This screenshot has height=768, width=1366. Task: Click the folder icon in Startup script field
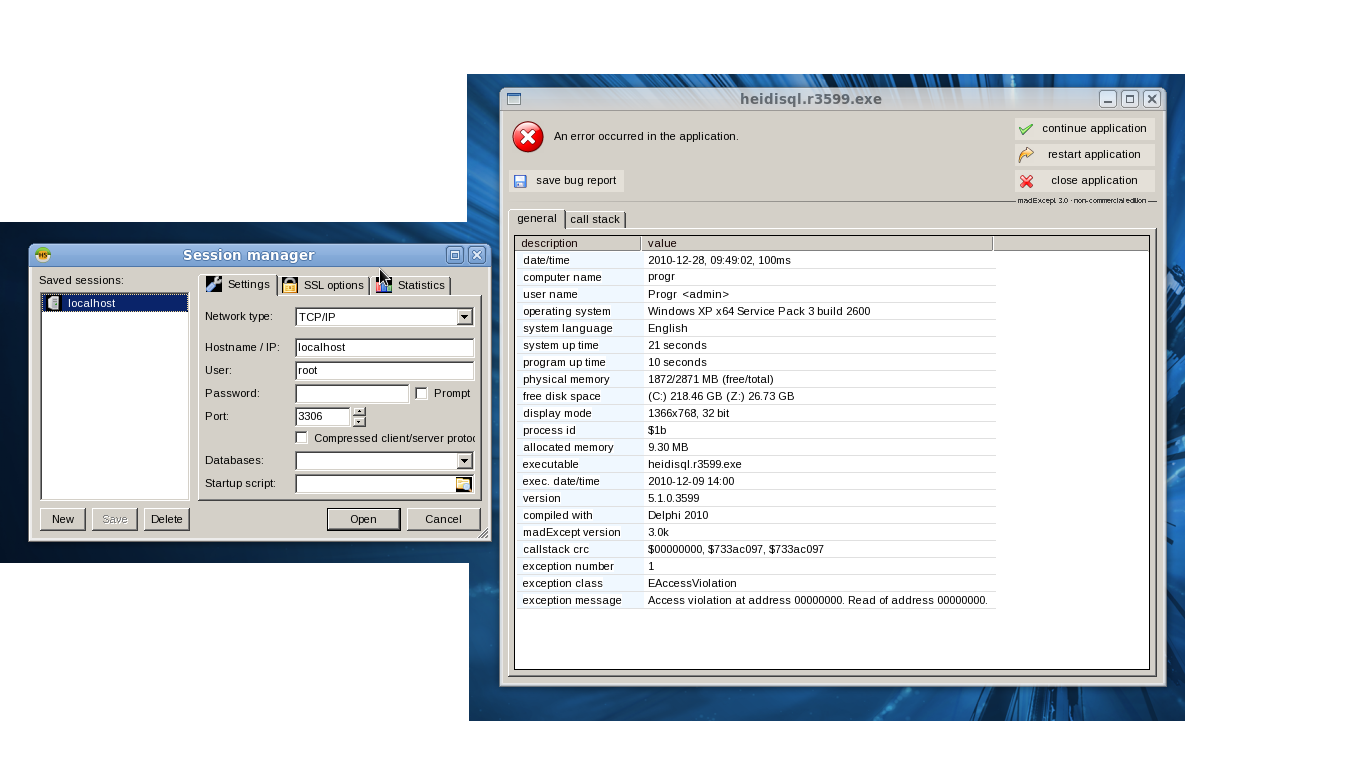click(x=463, y=484)
